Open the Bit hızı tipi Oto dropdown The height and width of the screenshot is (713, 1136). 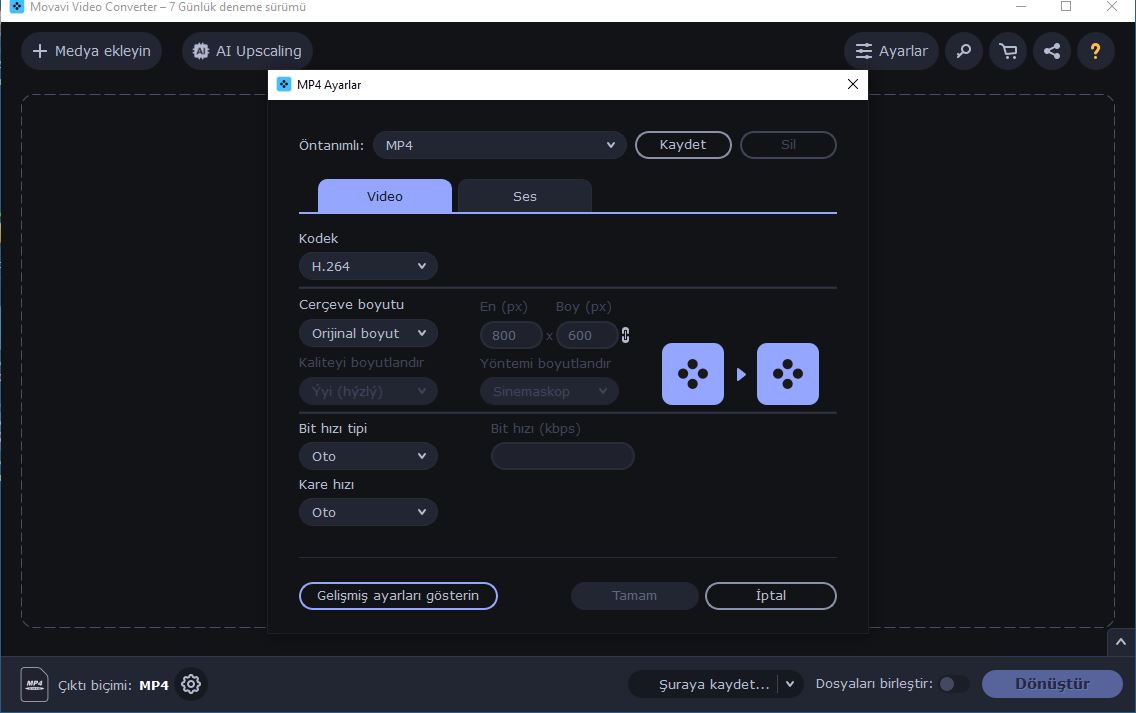pyautogui.click(x=368, y=456)
